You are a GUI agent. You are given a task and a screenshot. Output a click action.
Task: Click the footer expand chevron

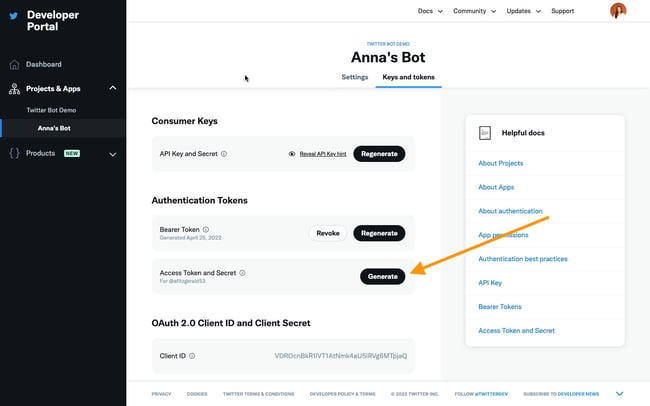619,394
